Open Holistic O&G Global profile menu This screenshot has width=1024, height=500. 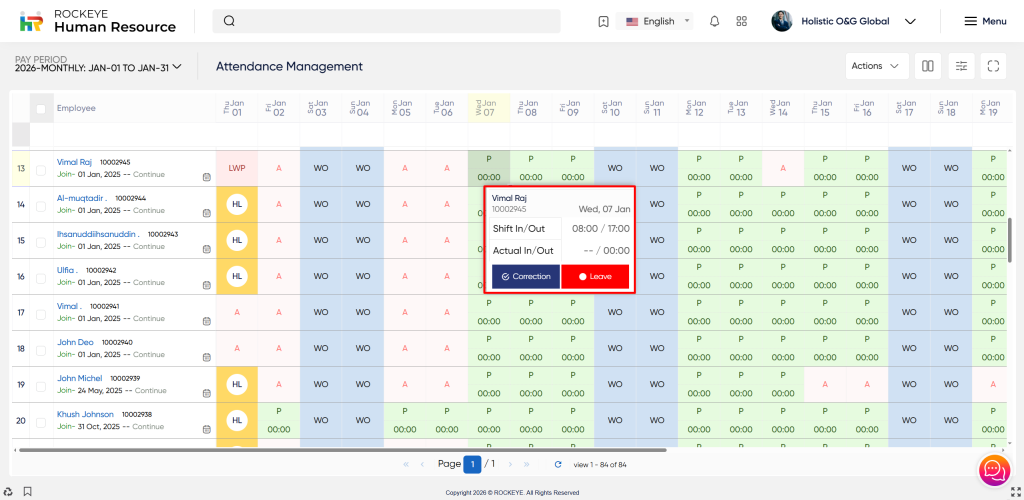(x=845, y=21)
